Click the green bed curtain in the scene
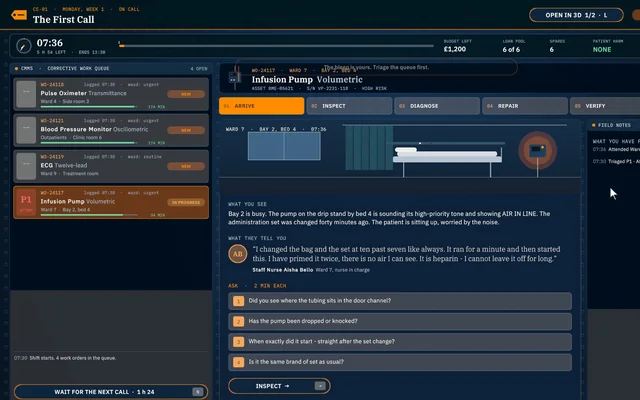Screen dimensions: 640x400 pos(369,147)
